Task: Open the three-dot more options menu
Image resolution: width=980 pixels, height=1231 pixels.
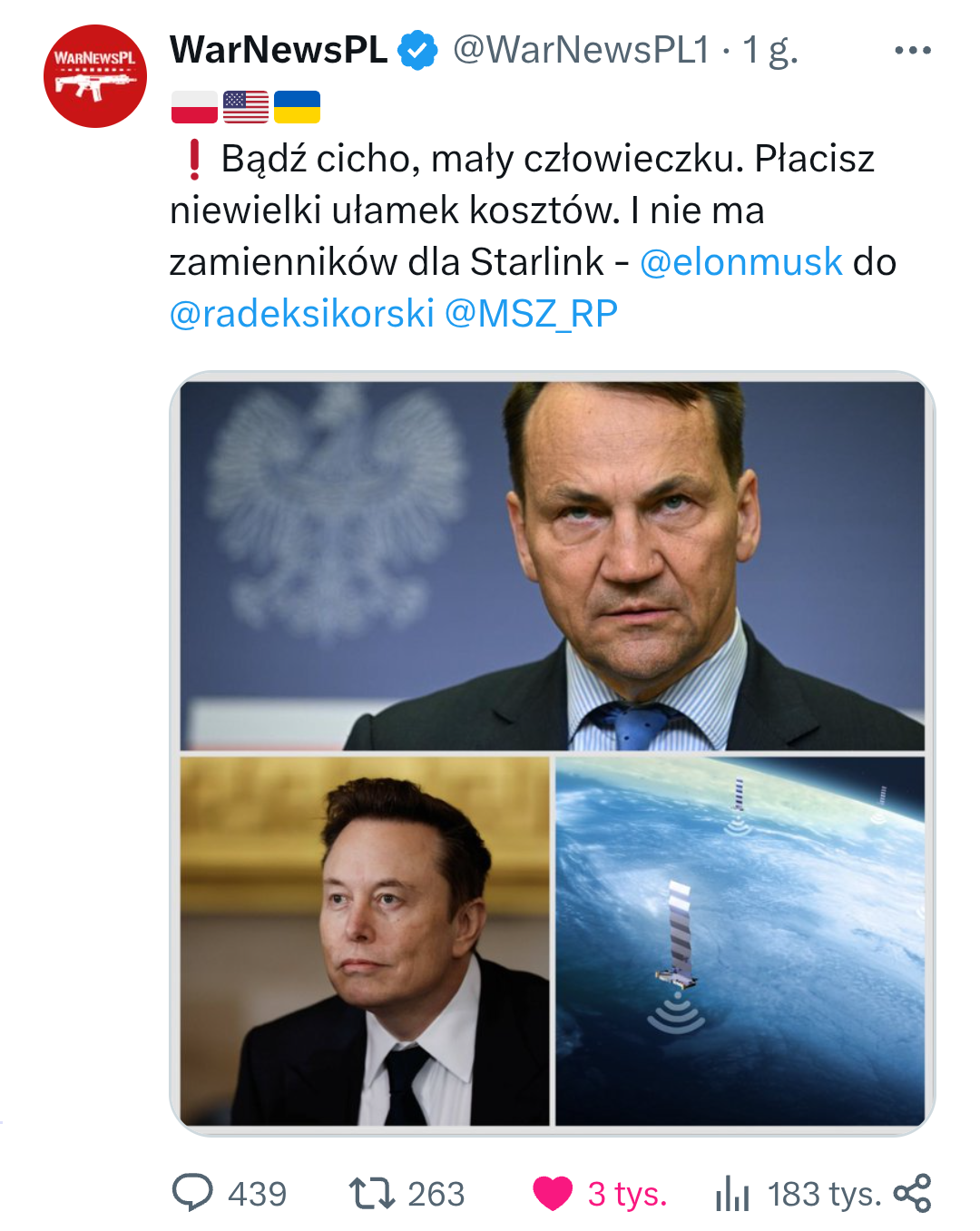Action: point(912,51)
